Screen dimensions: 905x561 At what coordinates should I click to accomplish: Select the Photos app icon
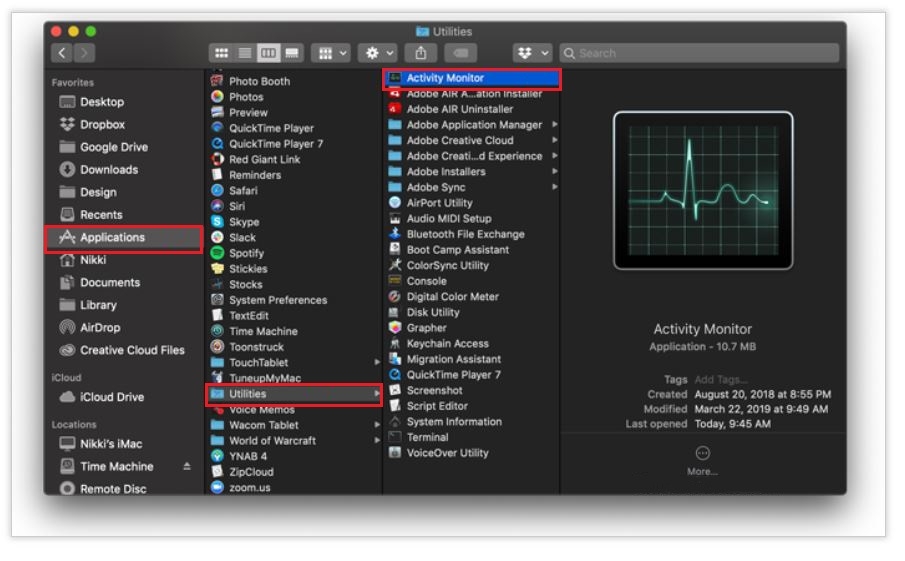tap(218, 96)
